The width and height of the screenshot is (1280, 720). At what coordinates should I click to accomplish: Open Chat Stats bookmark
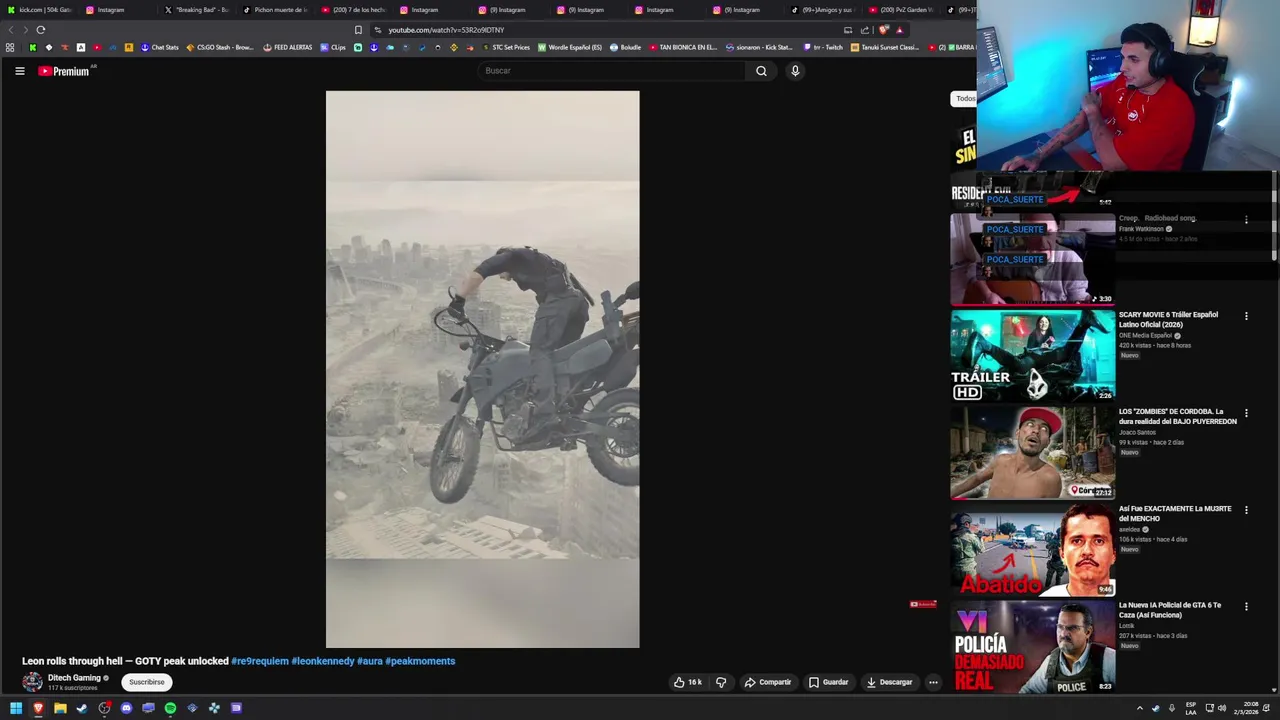[x=159, y=47]
